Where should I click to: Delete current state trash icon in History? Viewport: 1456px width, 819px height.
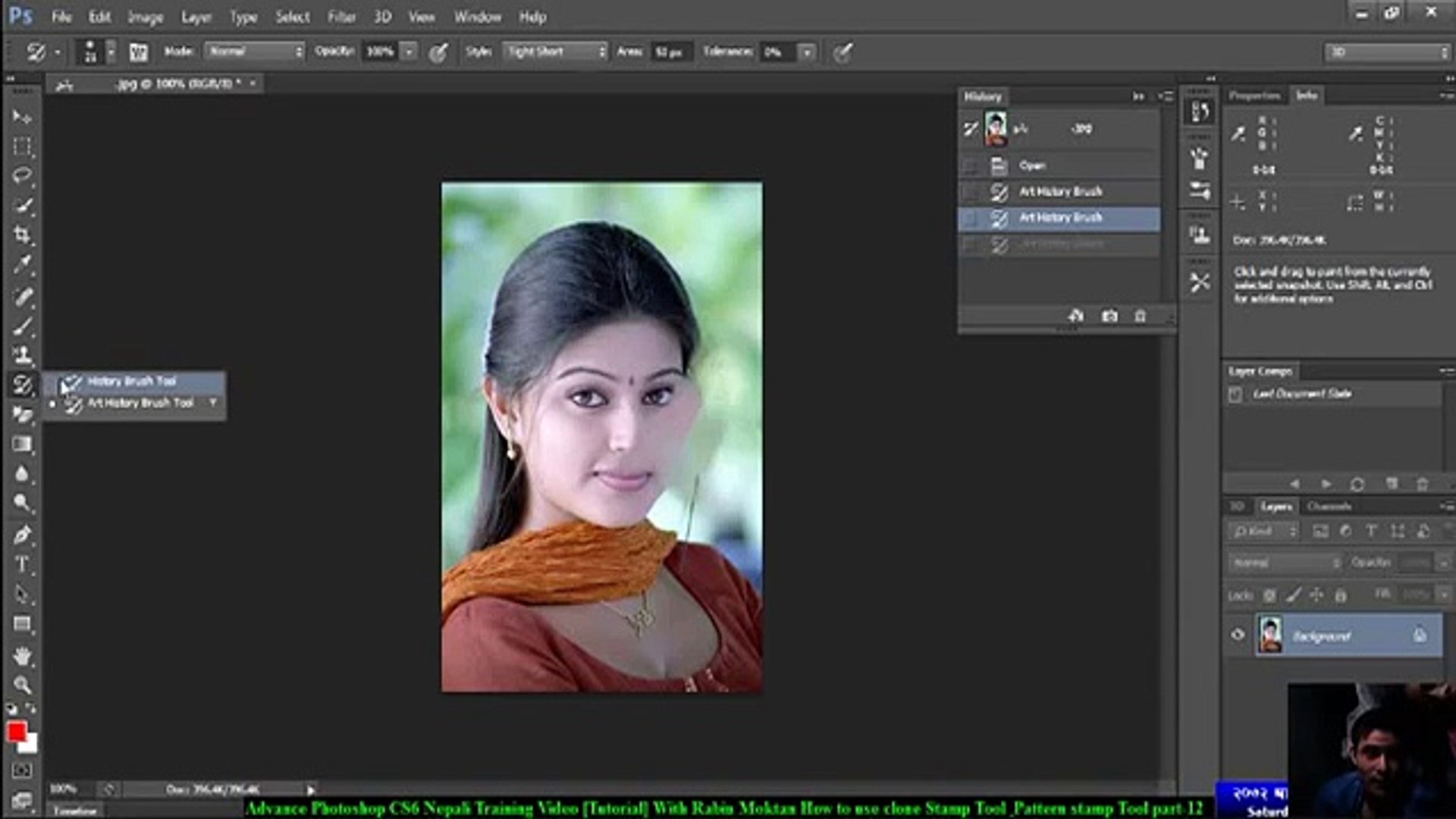coord(1140,316)
